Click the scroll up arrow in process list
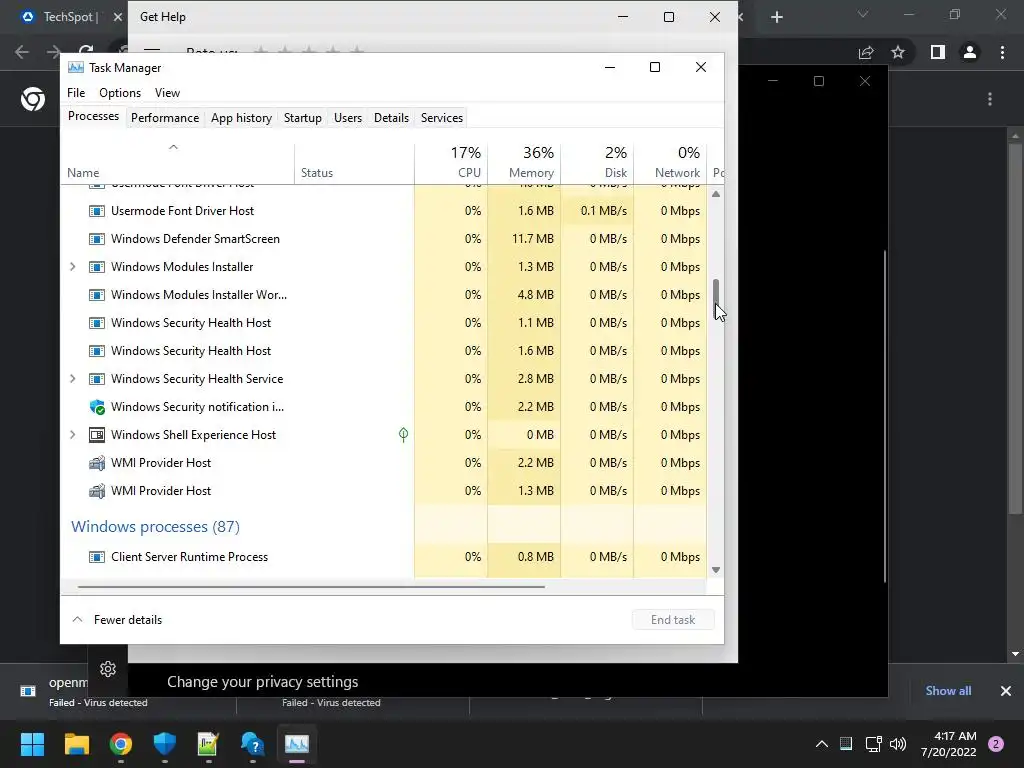The width and height of the screenshot is (1024, 768). (x=716, y=194)
